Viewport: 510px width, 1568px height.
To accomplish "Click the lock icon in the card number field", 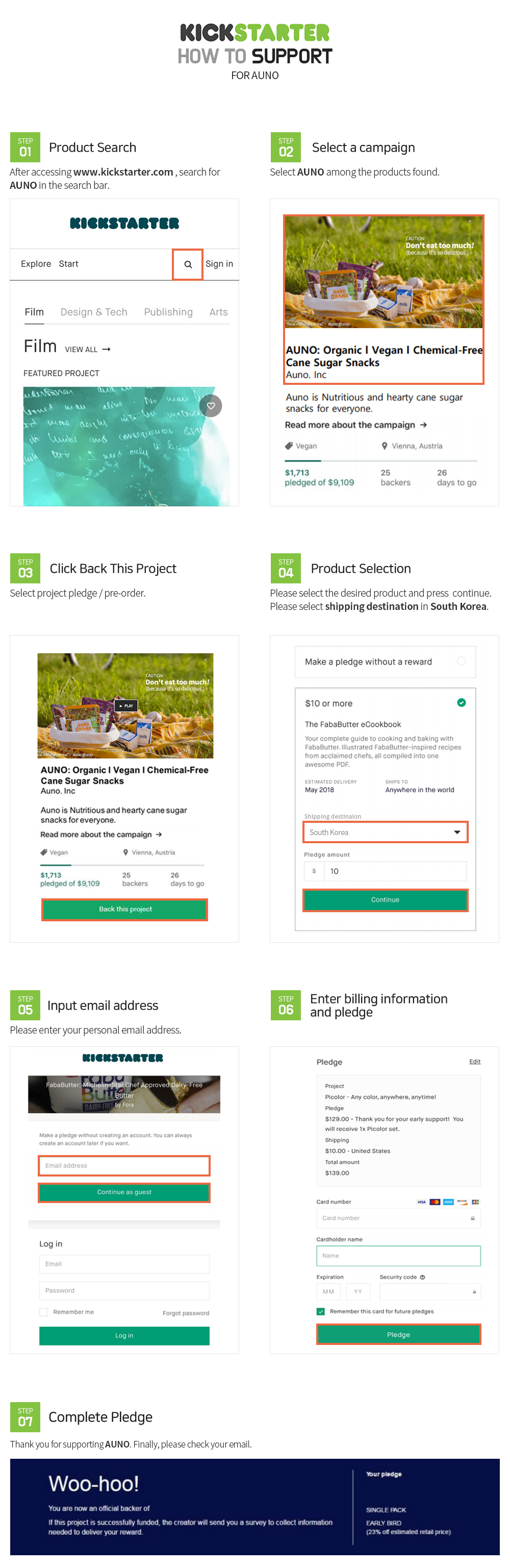I will tap(472, 1218).
